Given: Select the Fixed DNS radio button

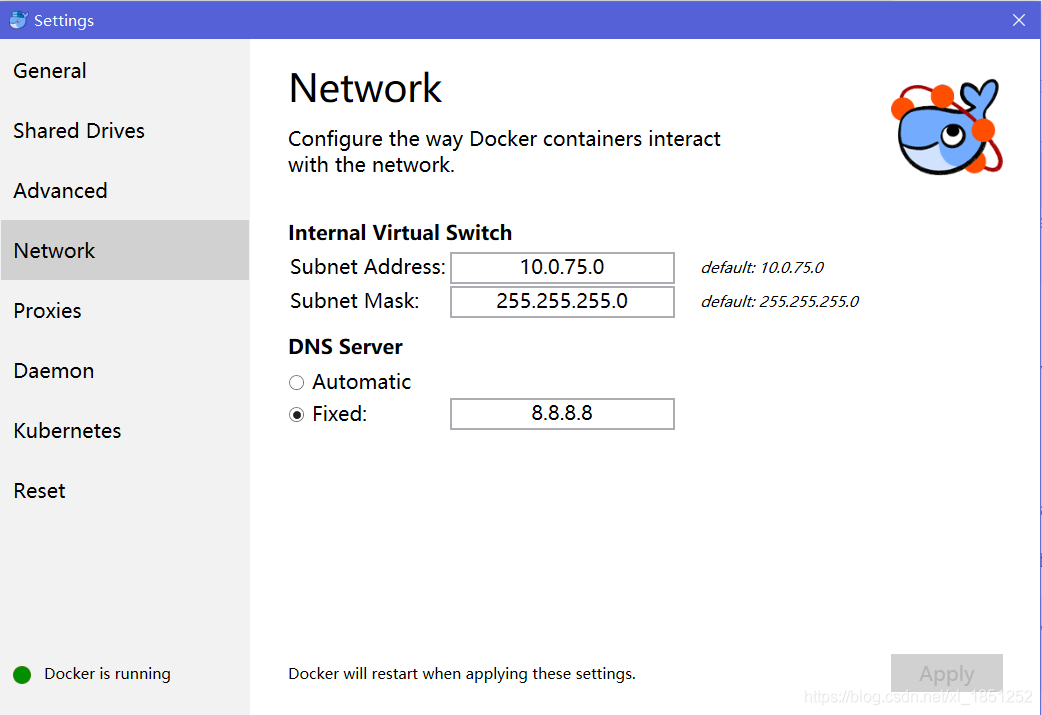Looking at the screenshot, I should click(296, 415).
